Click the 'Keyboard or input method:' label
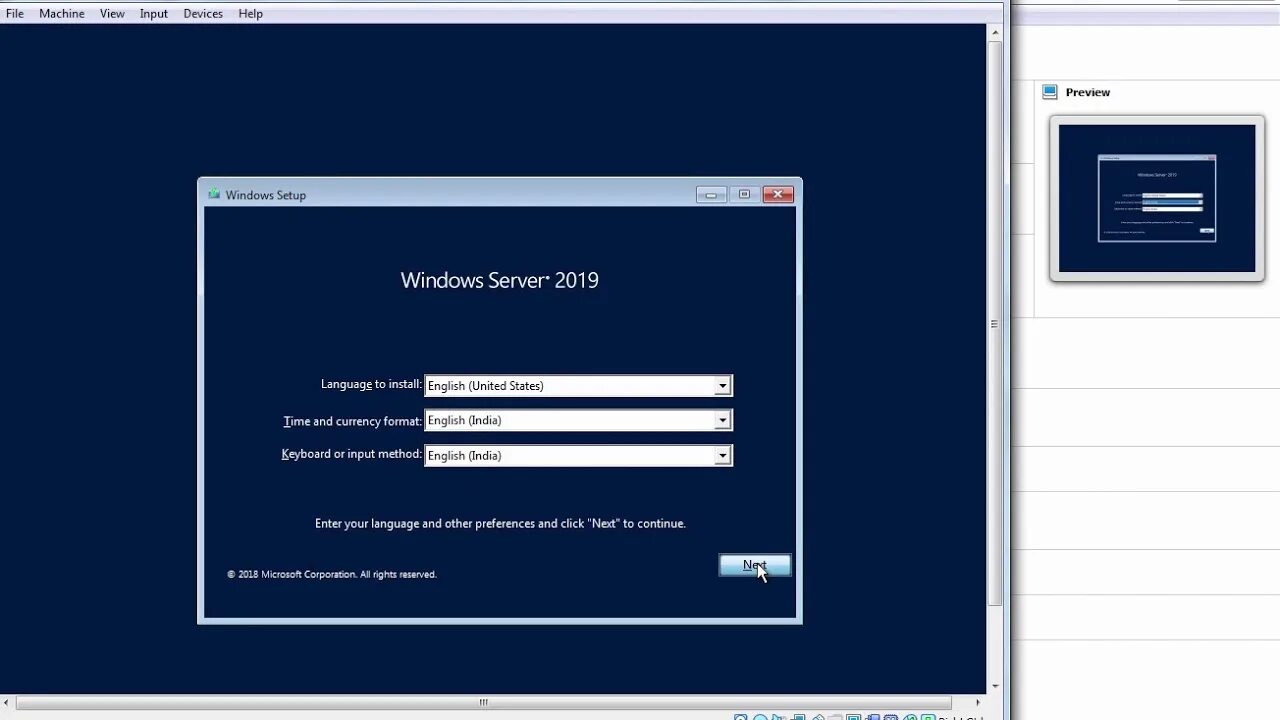The height and width of the screenshot is (720, 1280). point(352,454)
